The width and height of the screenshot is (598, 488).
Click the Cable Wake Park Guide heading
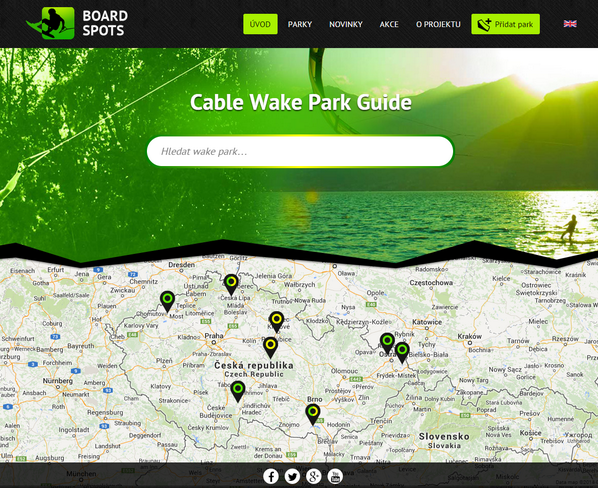[x=301, y=102]
